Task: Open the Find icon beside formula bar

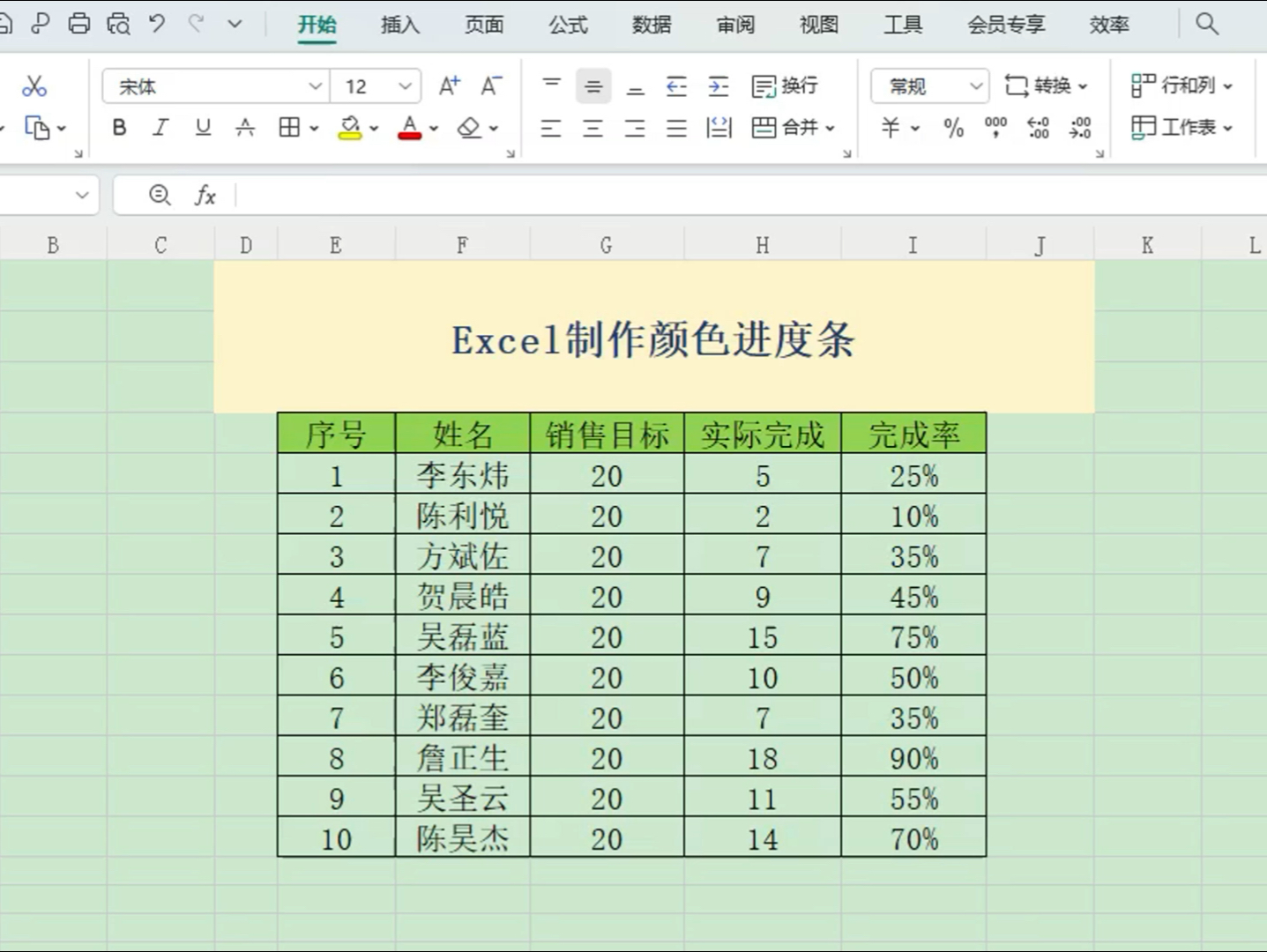Action: pyautogui.click(x=159, y=196)
